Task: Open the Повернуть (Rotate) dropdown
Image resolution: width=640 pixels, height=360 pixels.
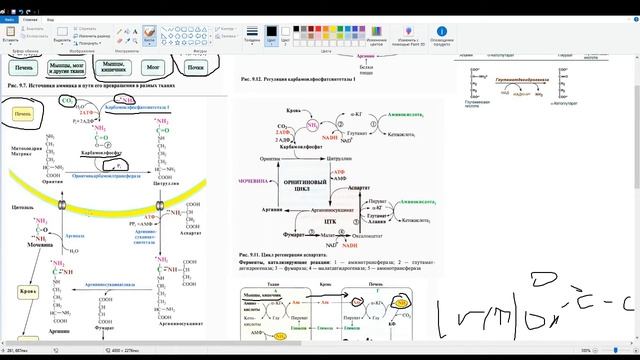Action: coord(87,43)
